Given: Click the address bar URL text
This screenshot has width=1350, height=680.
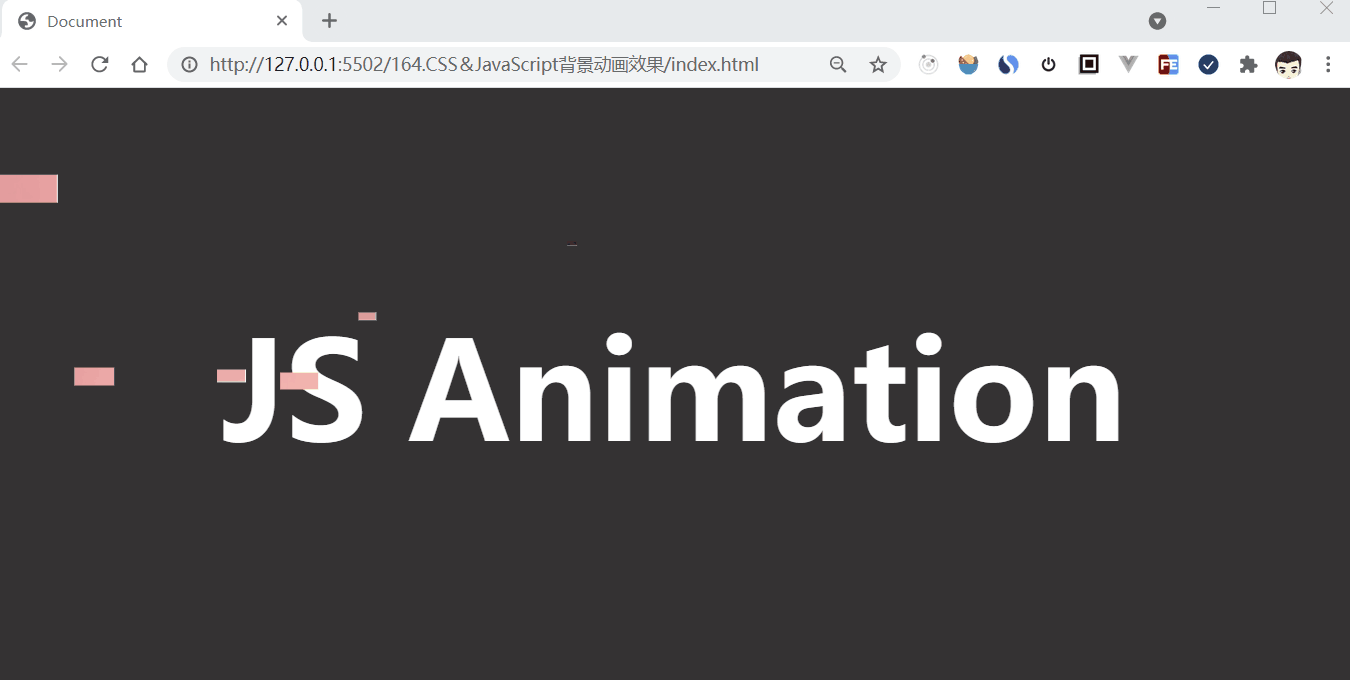Looking at the screenshot, I should (484, 65).
